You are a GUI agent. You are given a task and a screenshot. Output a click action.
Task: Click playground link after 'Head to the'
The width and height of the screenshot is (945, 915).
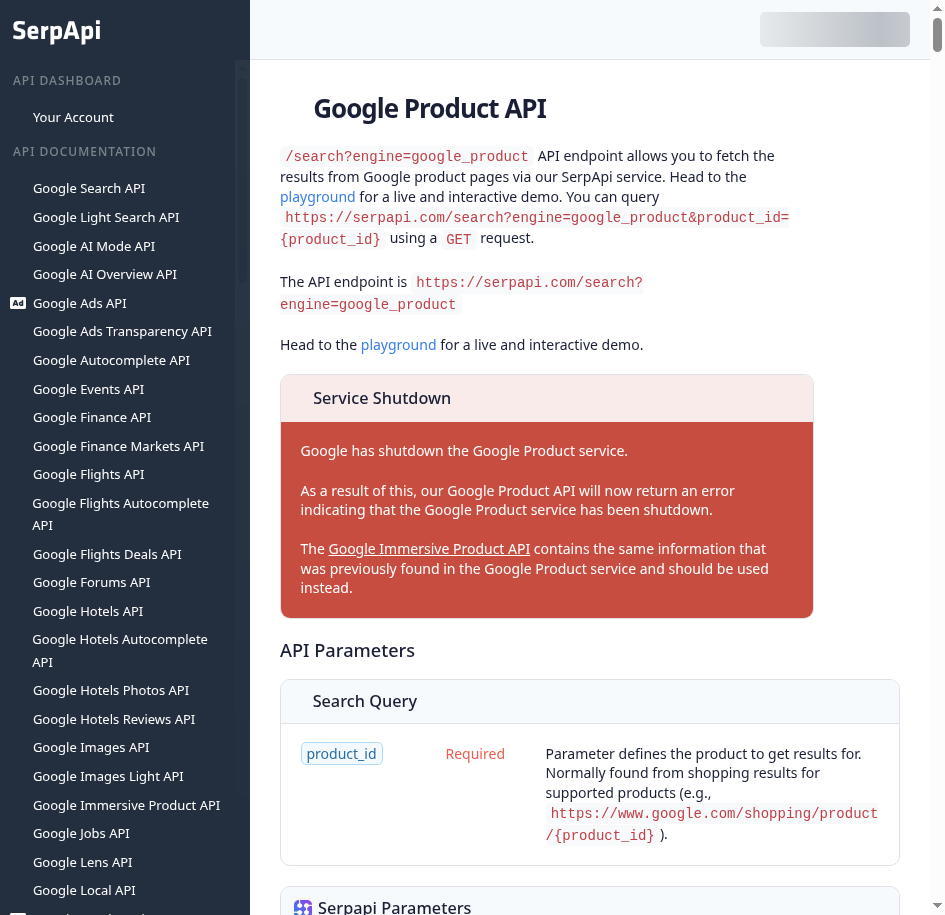click(x=398, y=345)
